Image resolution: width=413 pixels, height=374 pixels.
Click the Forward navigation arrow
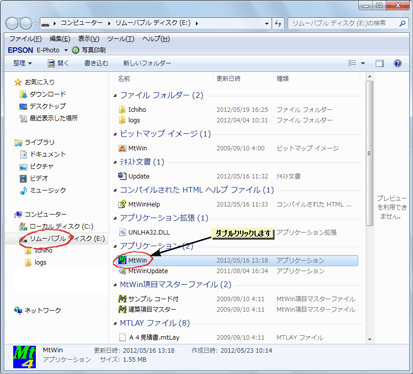click(26, 23)
